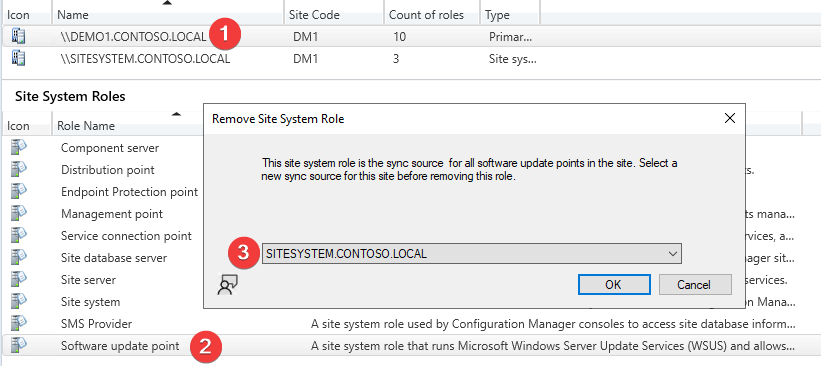This screenshot has width=821, height=366.
Task: Select the Endpoint Protection point role
Action: pyautogui.click(x=129, y=192)
